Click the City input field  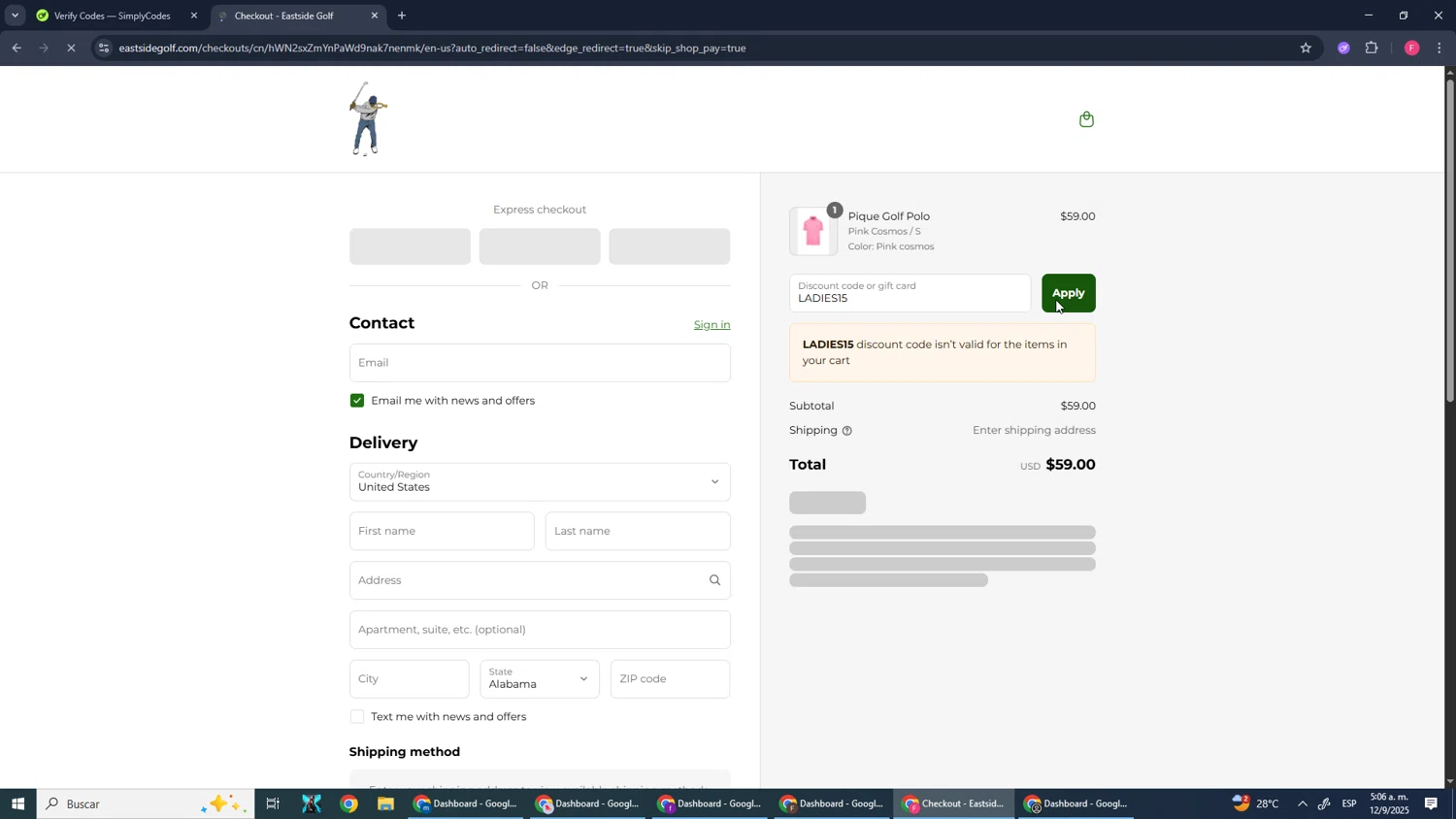coord(409,679)
